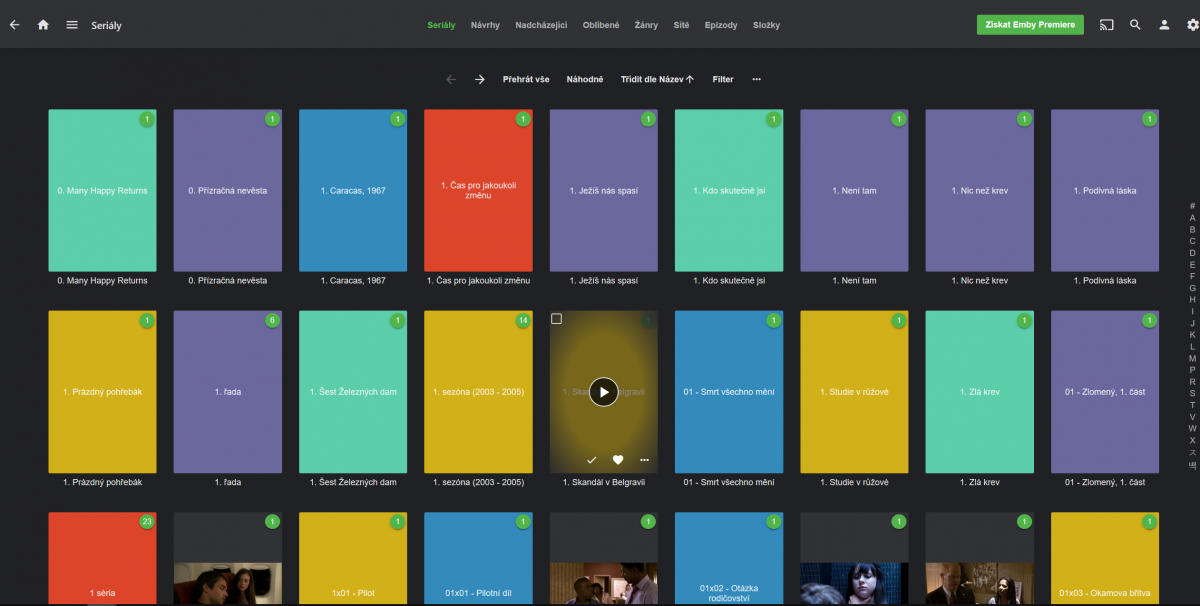
Task: Click Získat Emby Premiere button
Action: [1030, 25]
